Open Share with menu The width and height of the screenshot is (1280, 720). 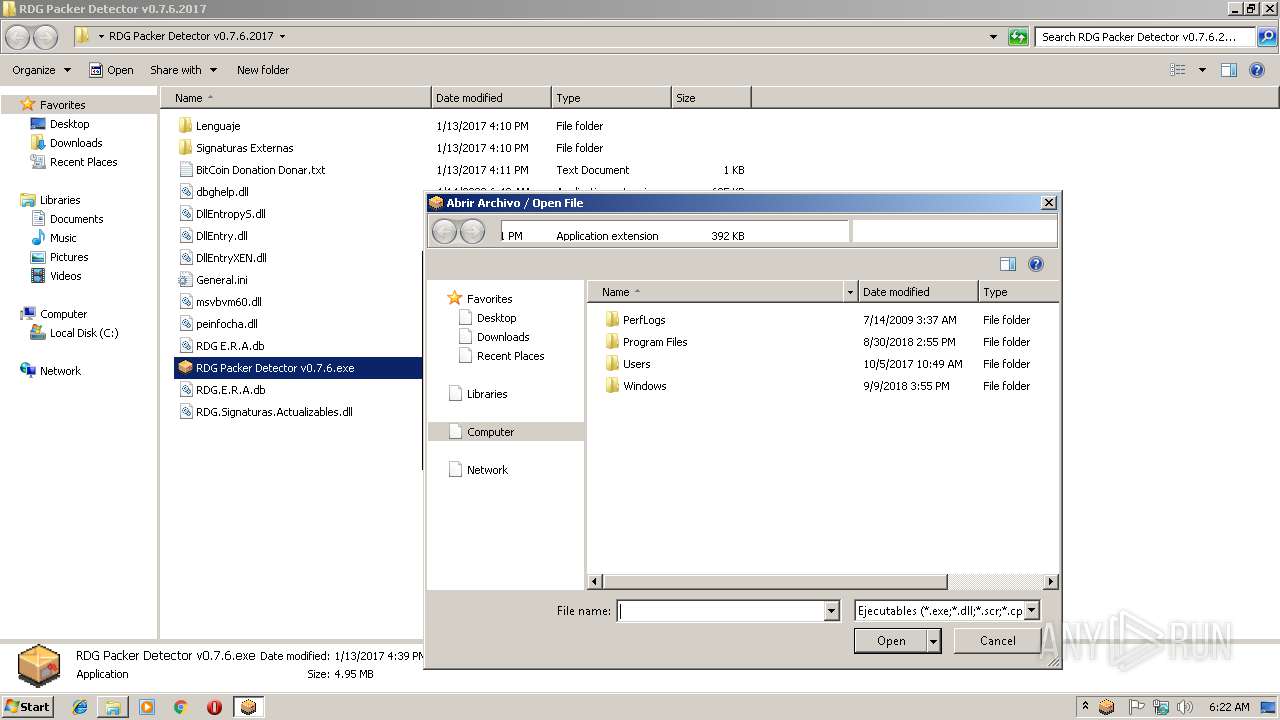coord(184,70)
